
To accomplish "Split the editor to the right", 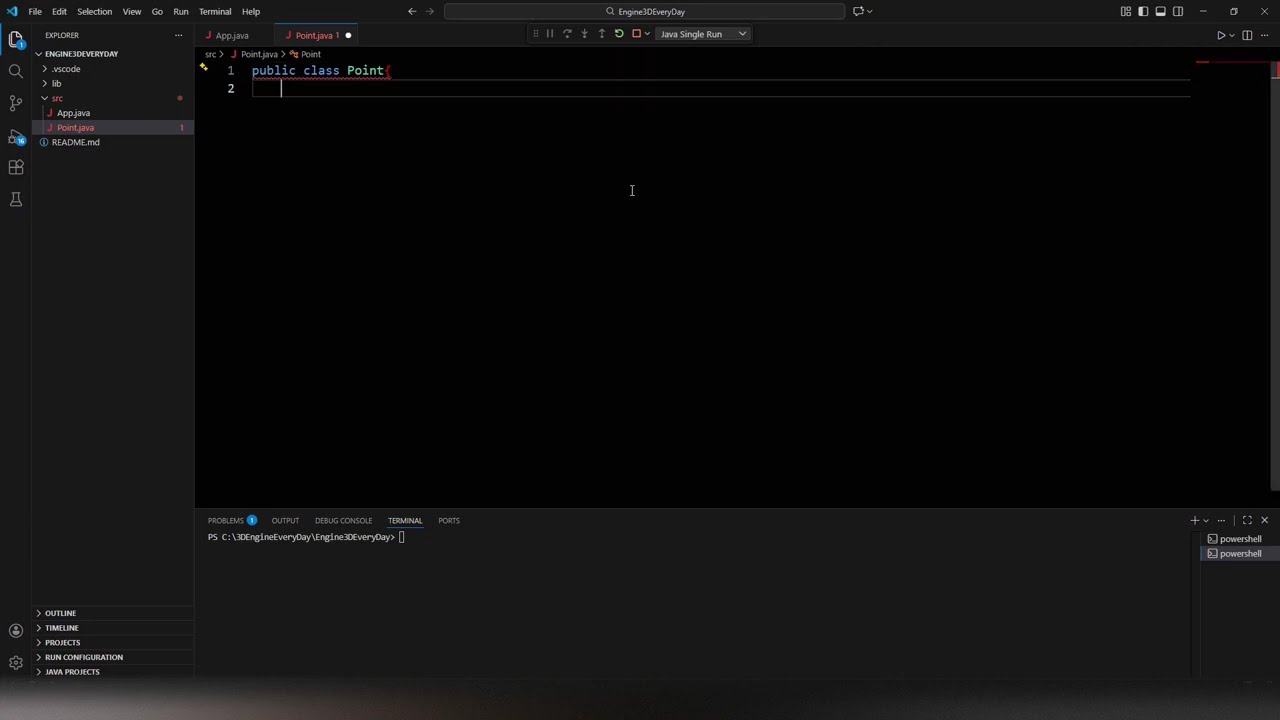I will pyautogui.click(x=1247, y=35).
